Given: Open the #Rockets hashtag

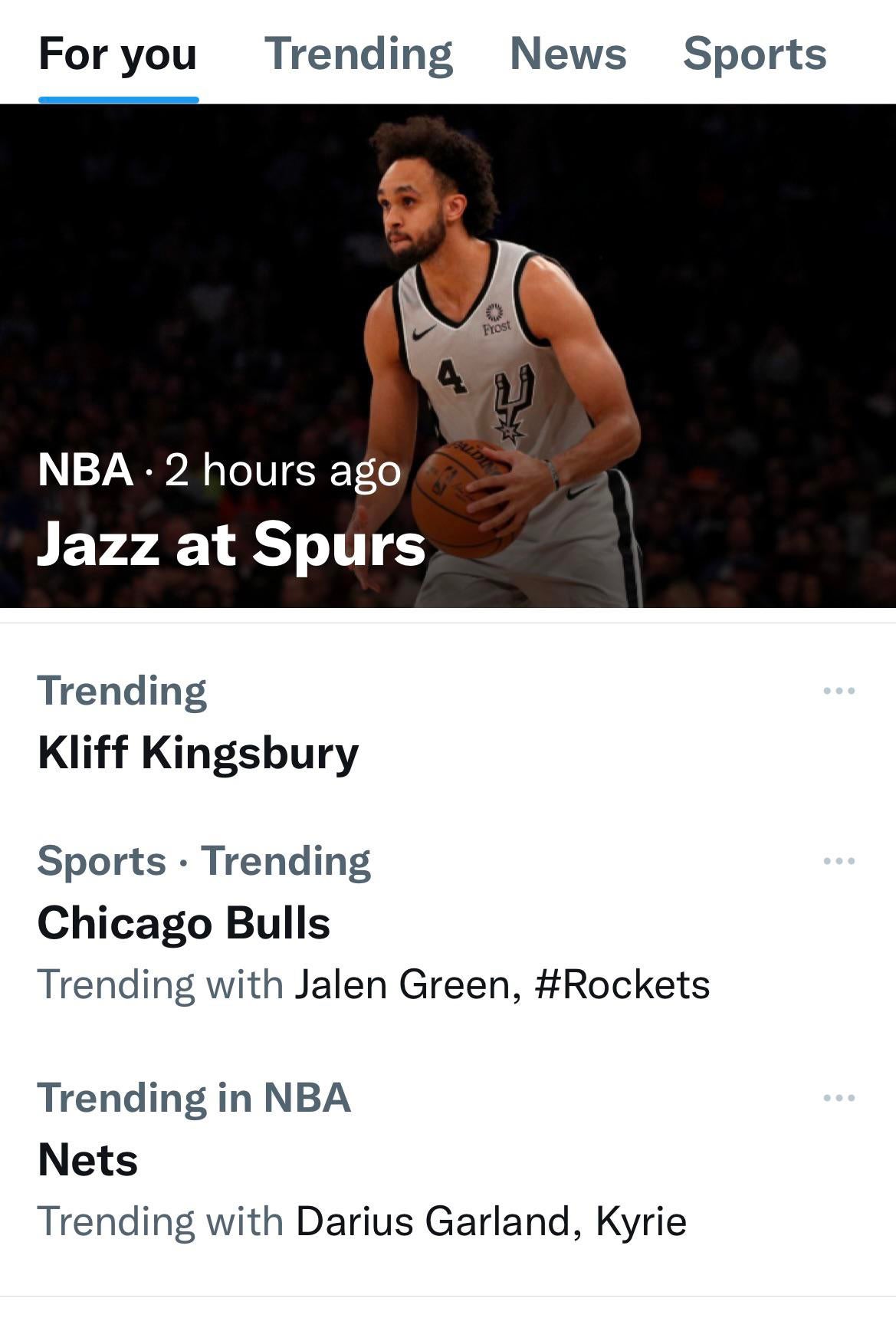Looking at the screenshot, I should point(622,984).
